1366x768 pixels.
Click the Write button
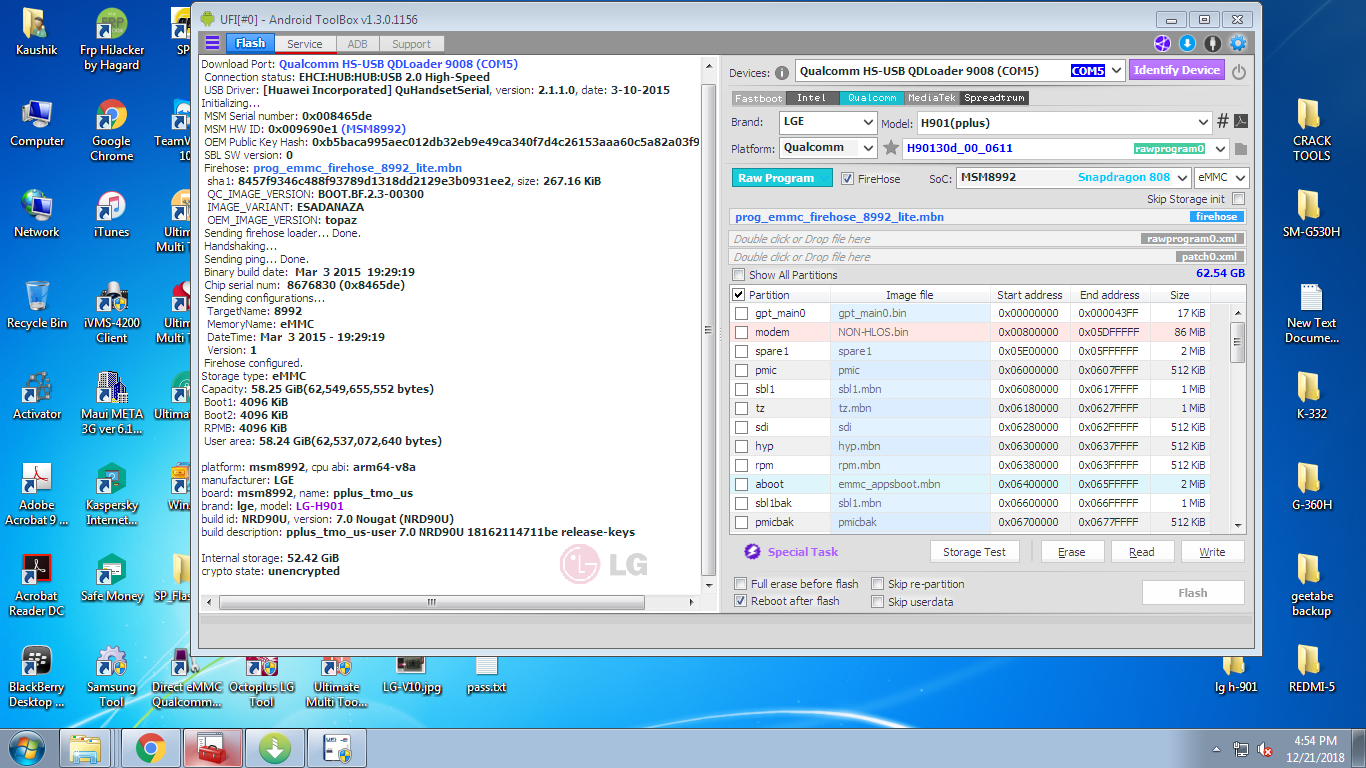pyautogui.click(x=1212, y=552)
